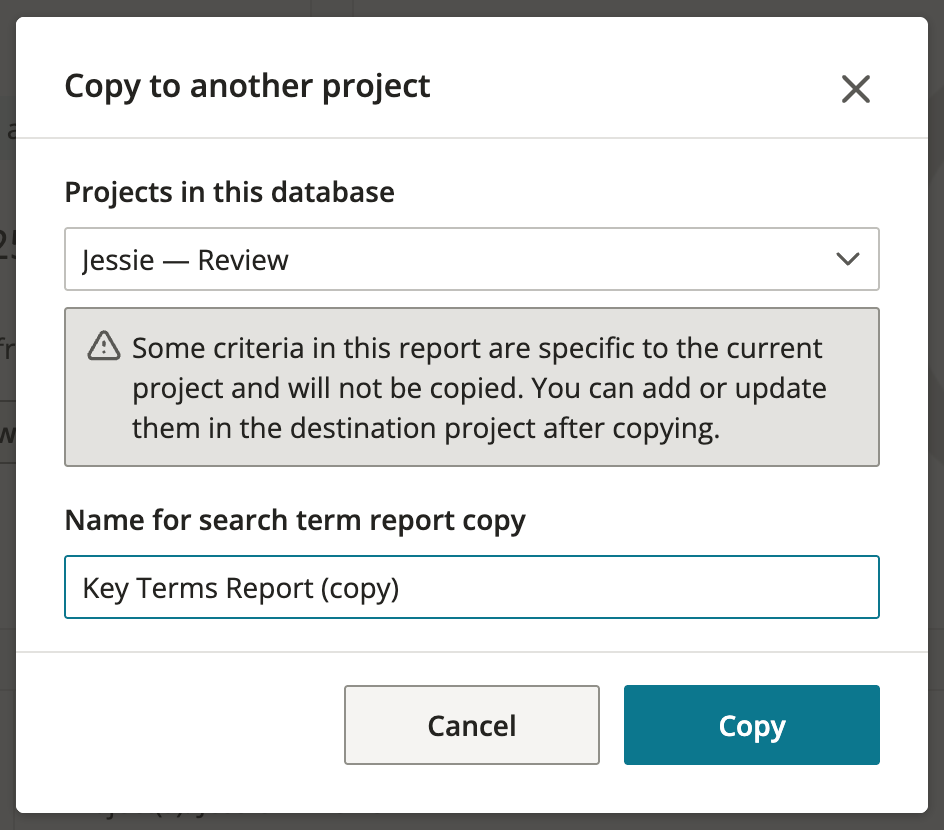The image size is (944, 830).
Task: Click the Projects in this database label
Action: tap(229, 191)
